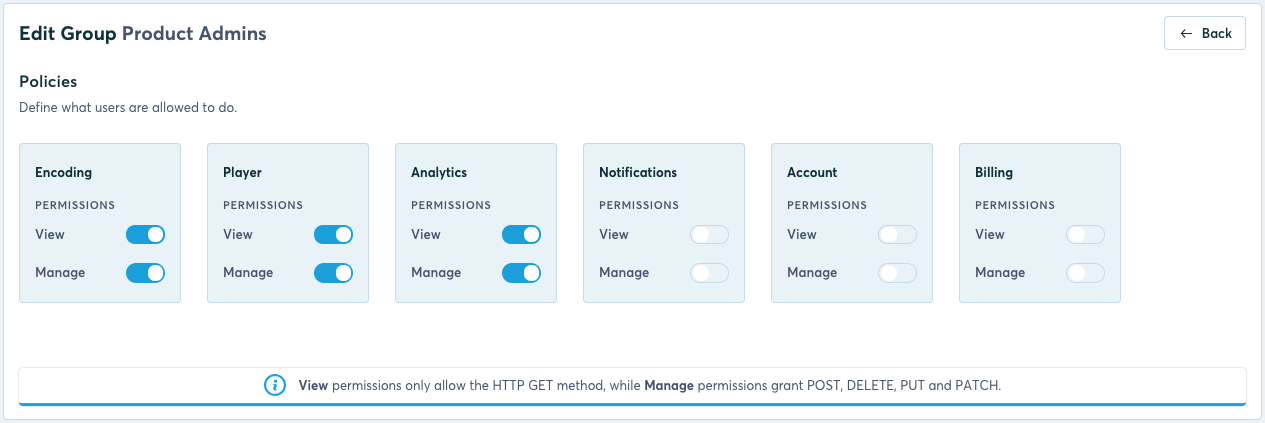
Task: Select the Notifications card heading
Action: [x=638, y=173]
